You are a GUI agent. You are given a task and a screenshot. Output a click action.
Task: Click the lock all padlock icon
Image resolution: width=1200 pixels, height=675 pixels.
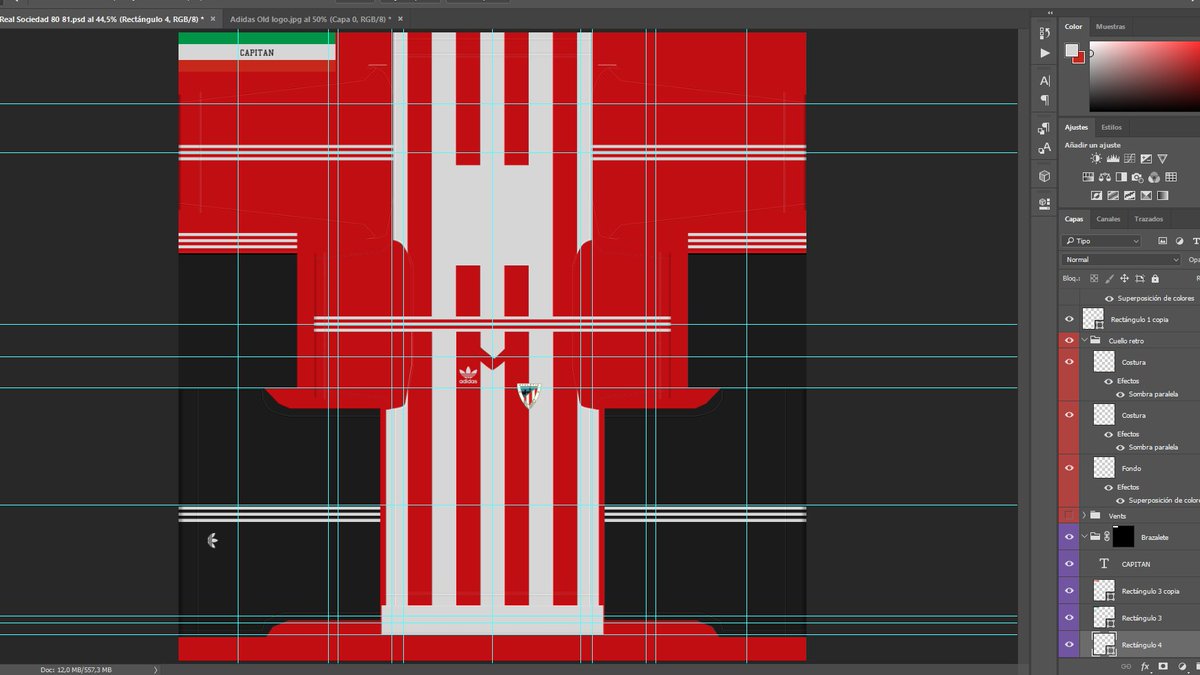click(x=1155, y=279)
